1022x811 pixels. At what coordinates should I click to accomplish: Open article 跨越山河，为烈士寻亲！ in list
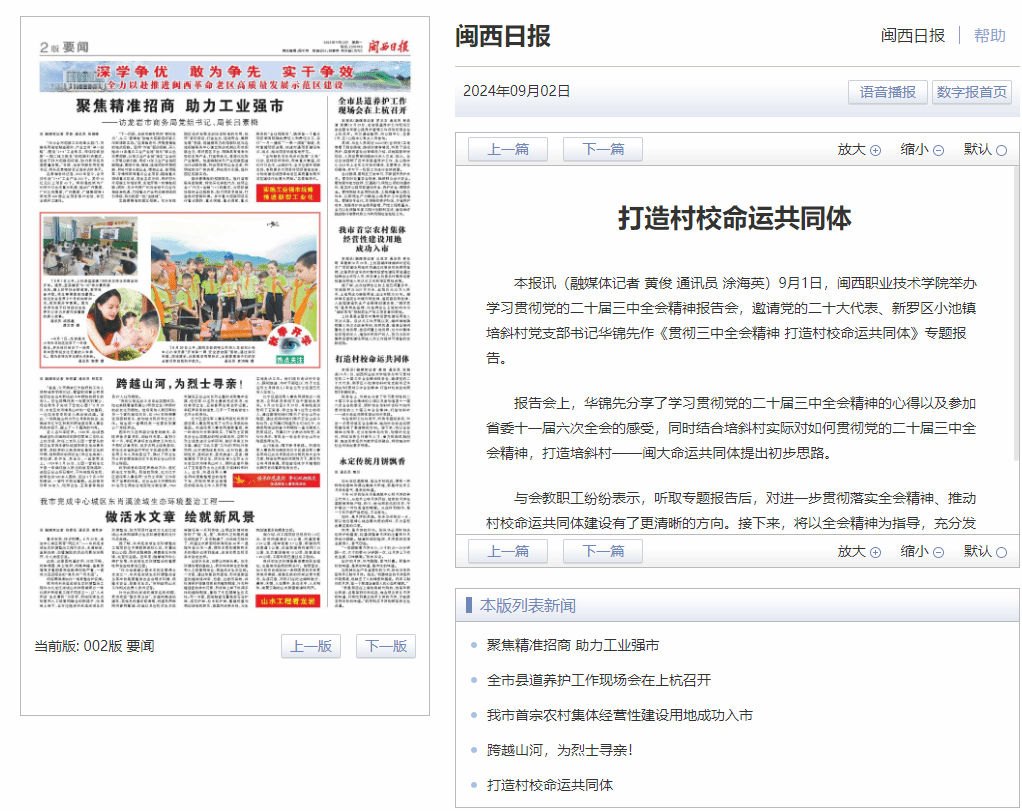coord(559,750)
